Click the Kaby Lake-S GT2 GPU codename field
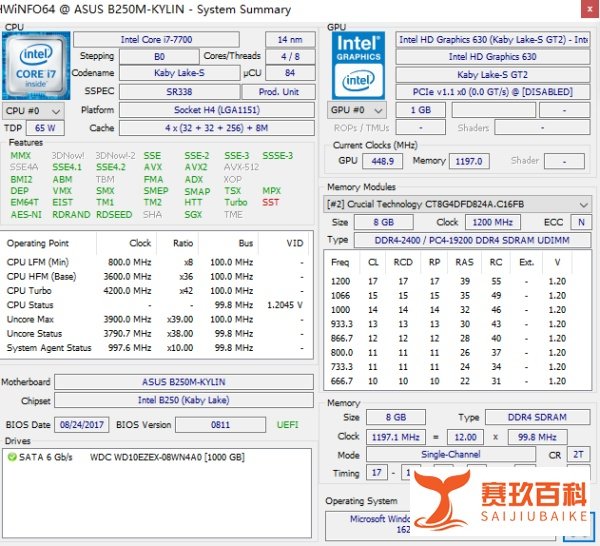600x546 pixels. coord(492,75)
